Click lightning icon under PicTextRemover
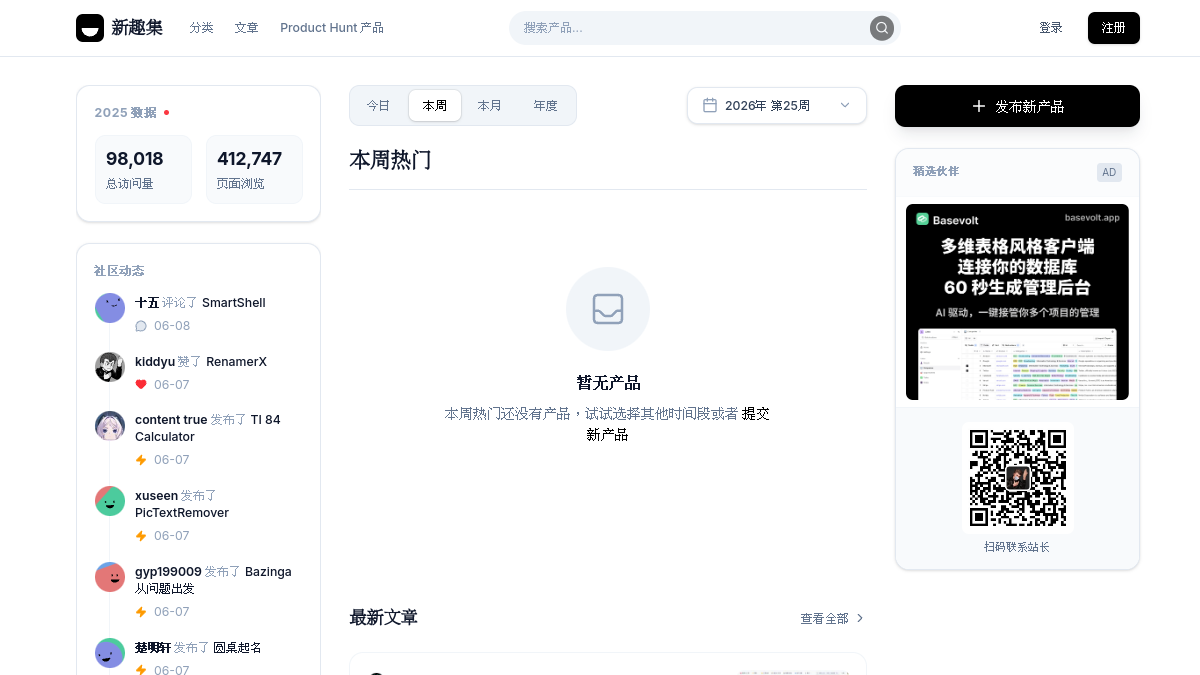This screenshot has width=1200, height=675. point(141,536)
